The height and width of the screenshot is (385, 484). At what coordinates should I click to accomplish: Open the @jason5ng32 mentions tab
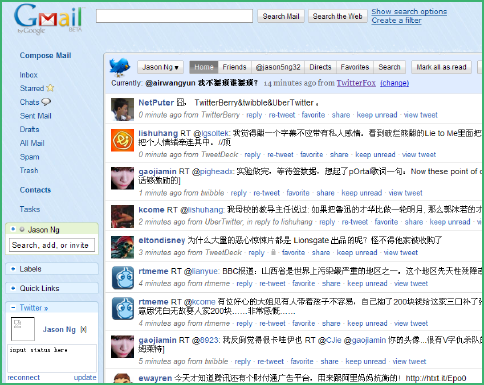point(278,67)
